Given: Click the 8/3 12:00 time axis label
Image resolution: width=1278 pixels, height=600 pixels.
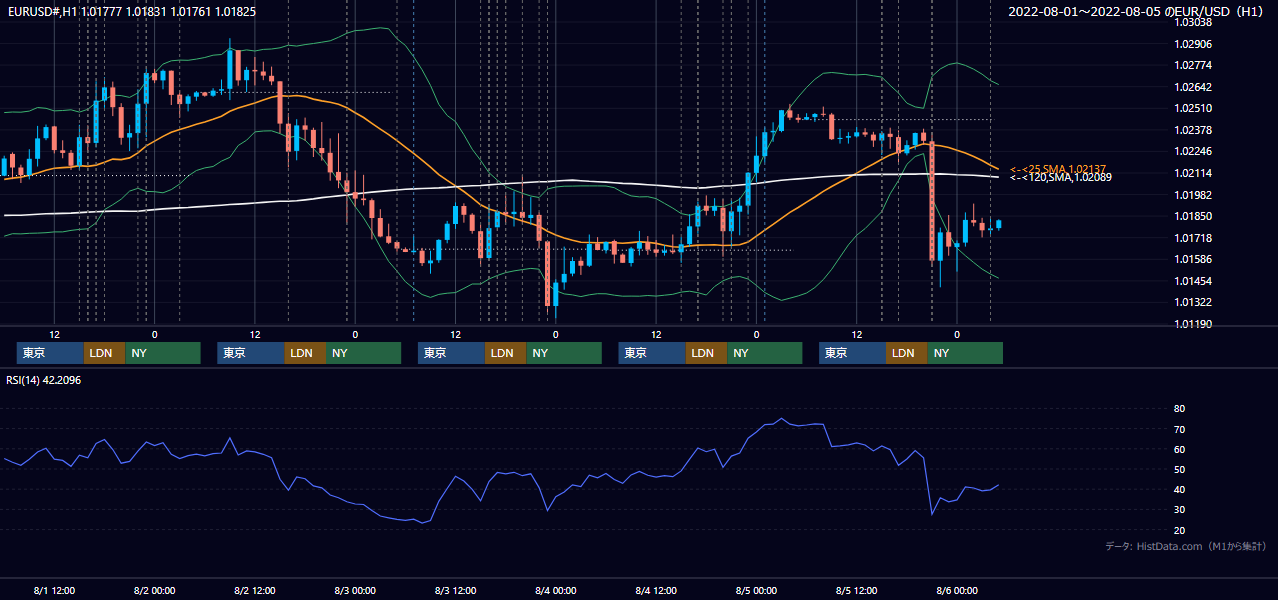Looking at the screenshot, I should pyautogui.click(x=455, y=590).
